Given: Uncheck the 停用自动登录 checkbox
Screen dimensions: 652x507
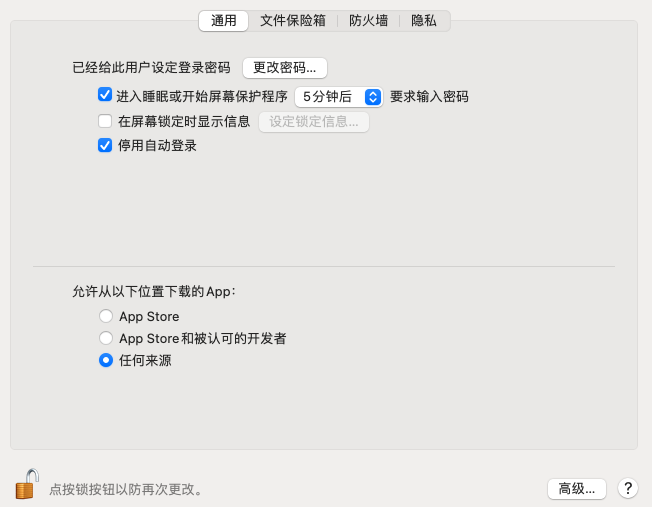Looking at the screenshot, I should [x=105, y=145].
